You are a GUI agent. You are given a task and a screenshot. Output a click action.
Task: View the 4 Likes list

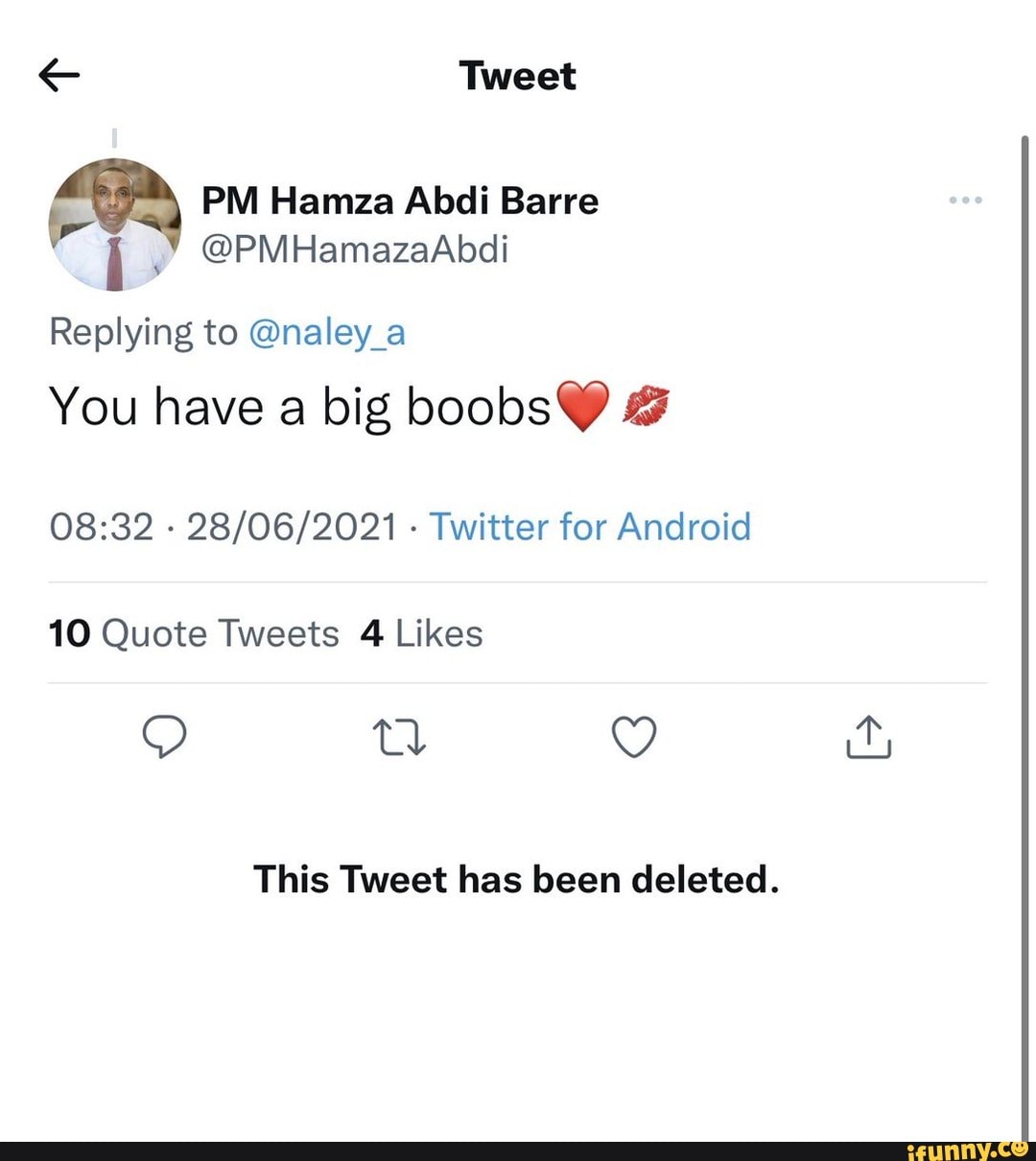point(421,633)
